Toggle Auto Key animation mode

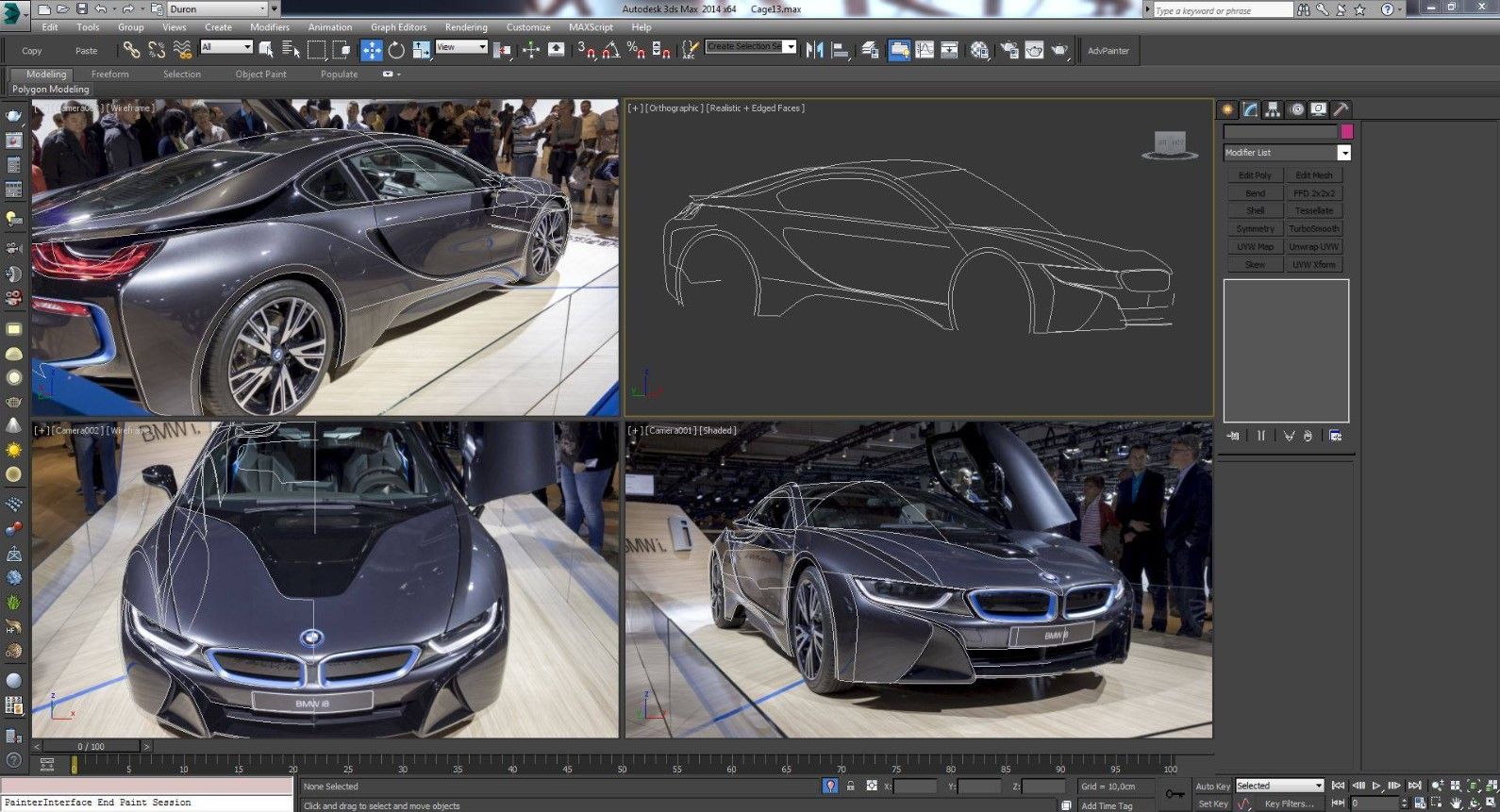1212,786
